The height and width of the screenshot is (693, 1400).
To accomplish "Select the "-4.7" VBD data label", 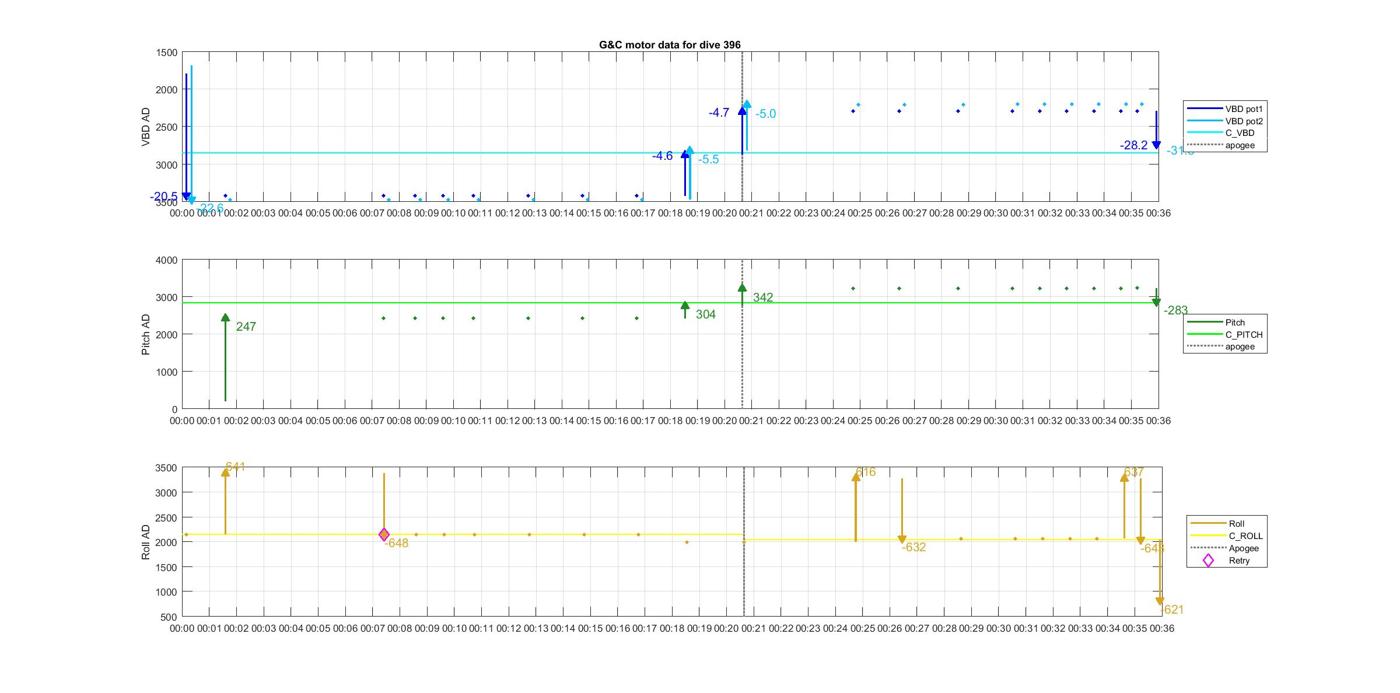I will 719,113.
